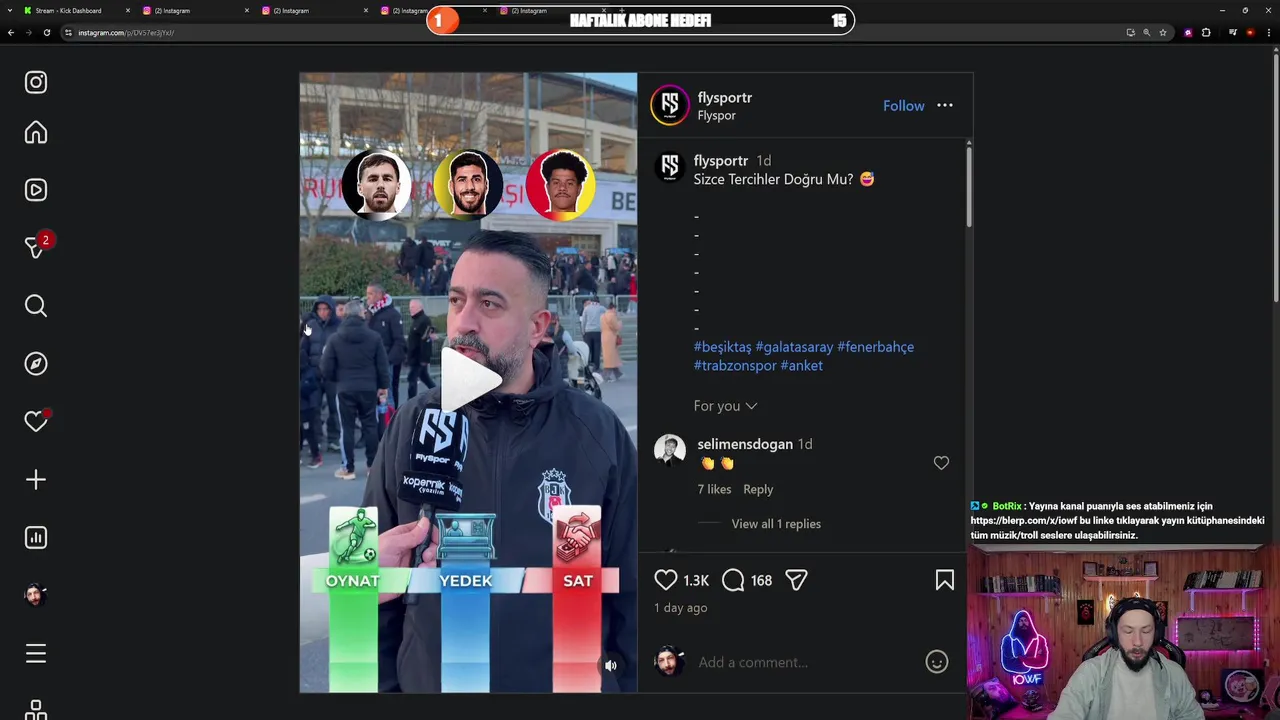Click the zoom magnifier icon in the address bar
Screen dimensions: 1280x720
pyautogui.click(x=1146, y=33)
